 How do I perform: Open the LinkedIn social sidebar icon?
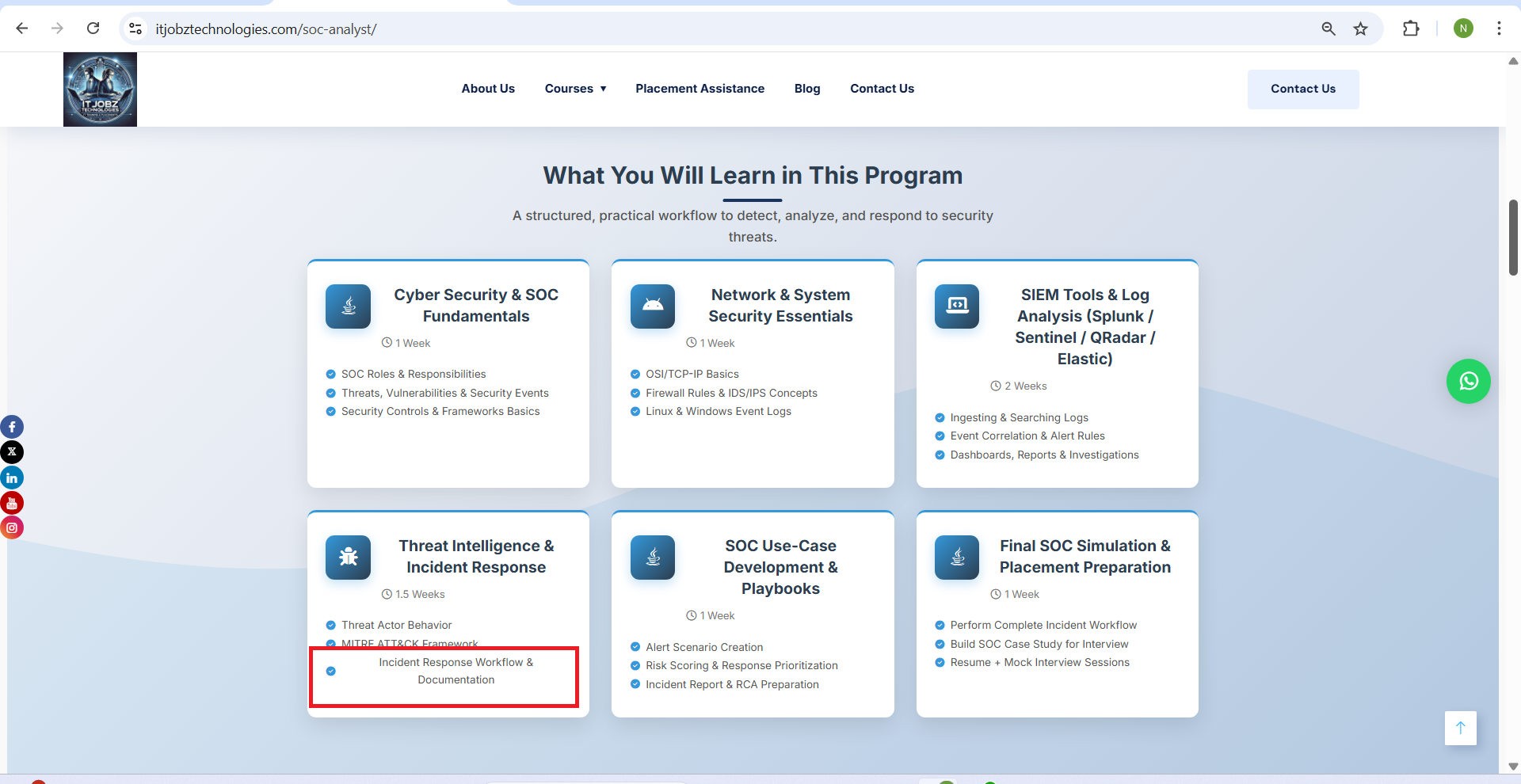(12, 478)
